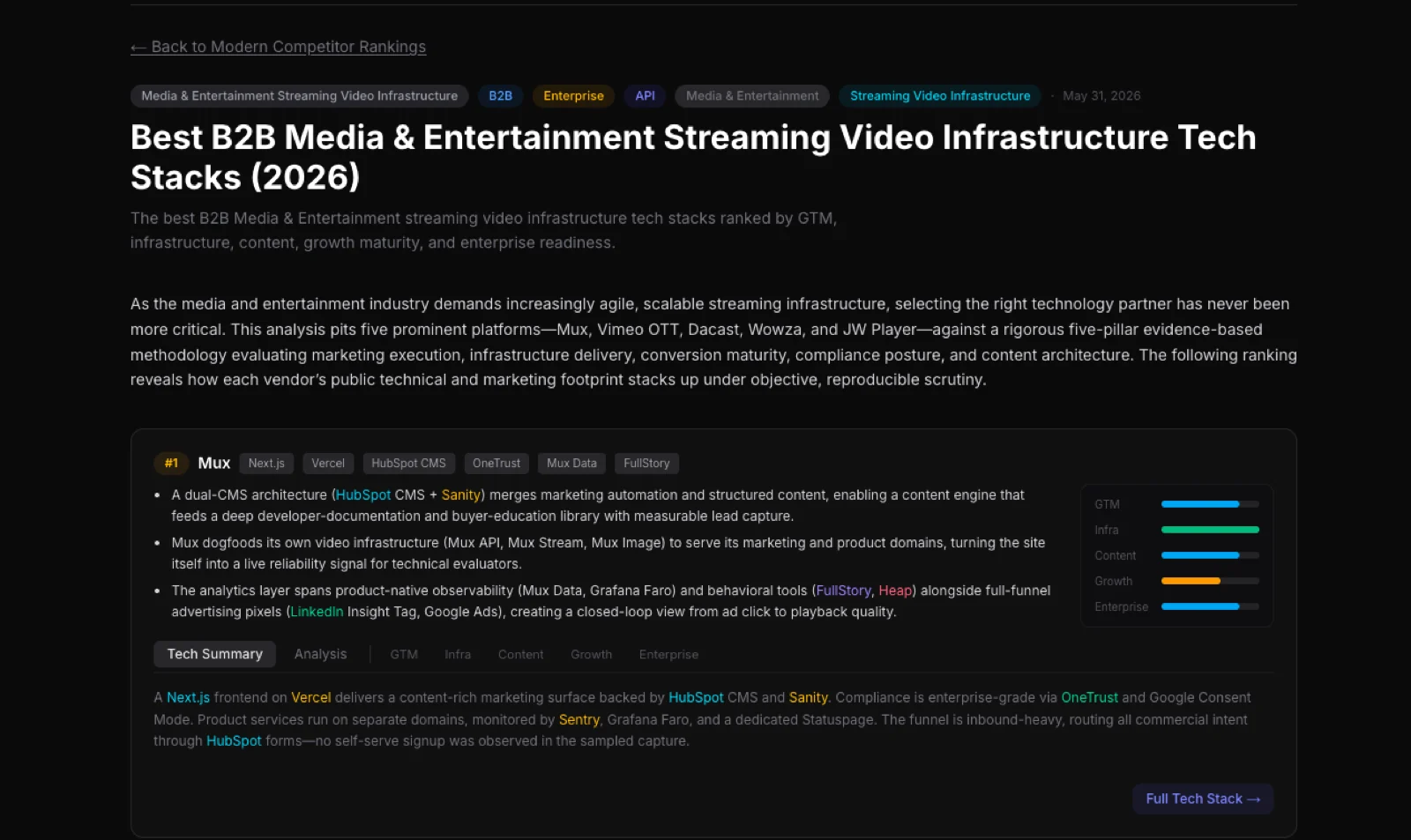
Task: Click HubSpot forms link in summary
Action: click(234, 740)
